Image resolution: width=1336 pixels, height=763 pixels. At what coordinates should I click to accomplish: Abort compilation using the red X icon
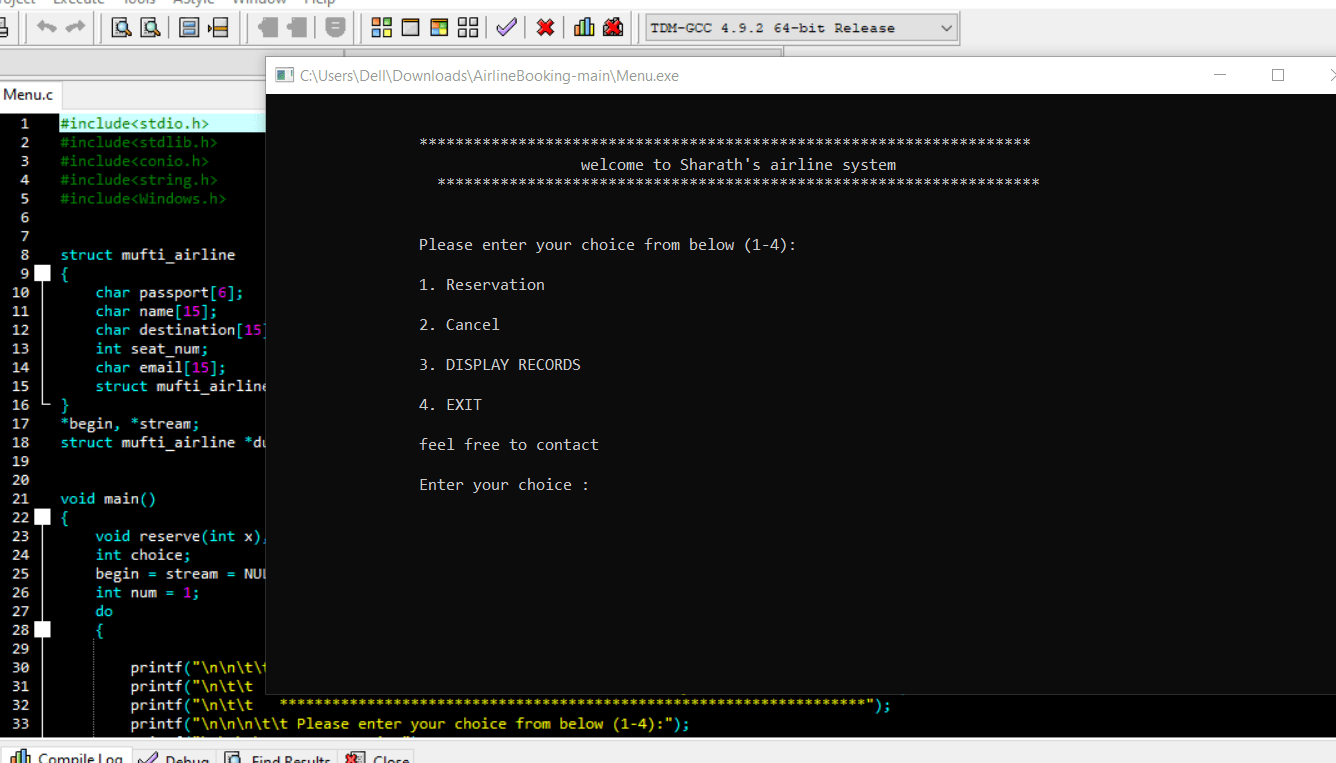point(544,27)
